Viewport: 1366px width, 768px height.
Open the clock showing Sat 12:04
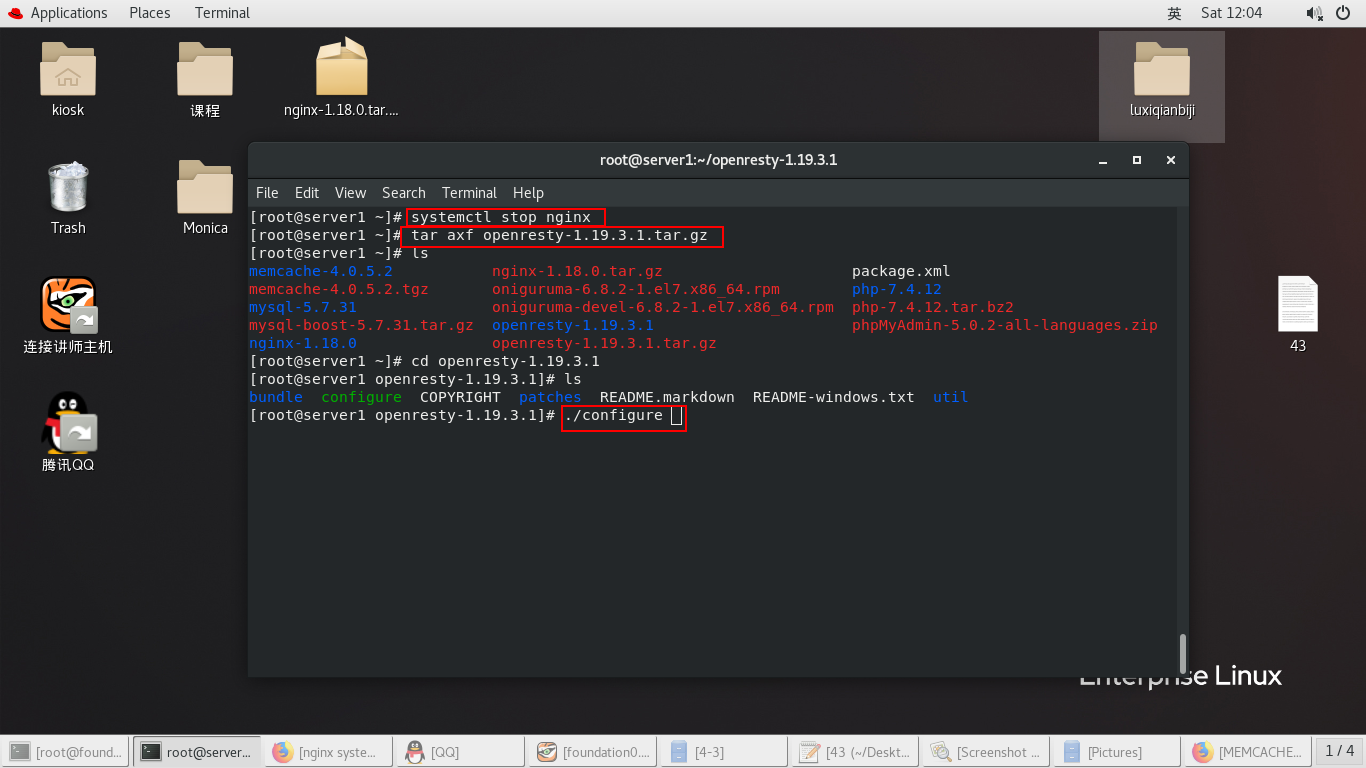pos(1231,13)
